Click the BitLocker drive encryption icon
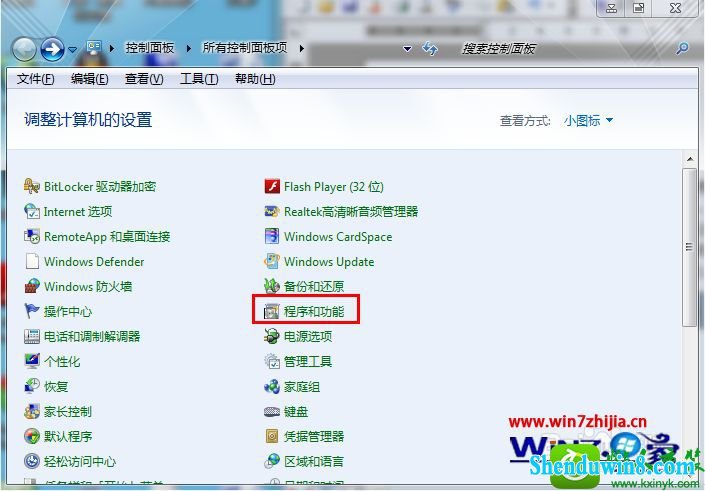The width and height of the screenshot is (705, 491). click(x=31, y=186)
